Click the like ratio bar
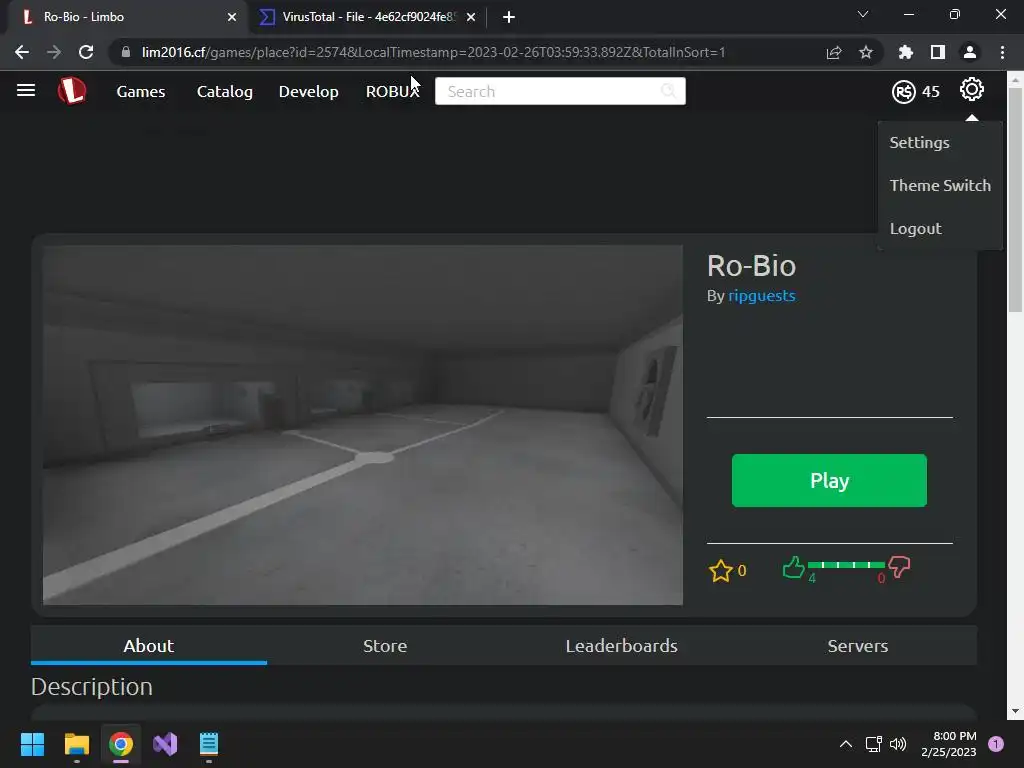 (x=846, y=565)
